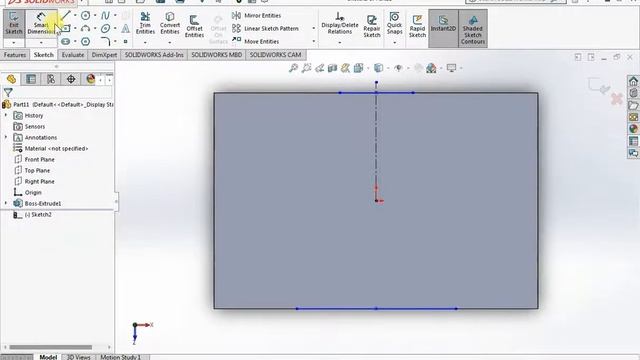
Task: Switch to the 3D Views tab
Action: [x=79, y=357]
